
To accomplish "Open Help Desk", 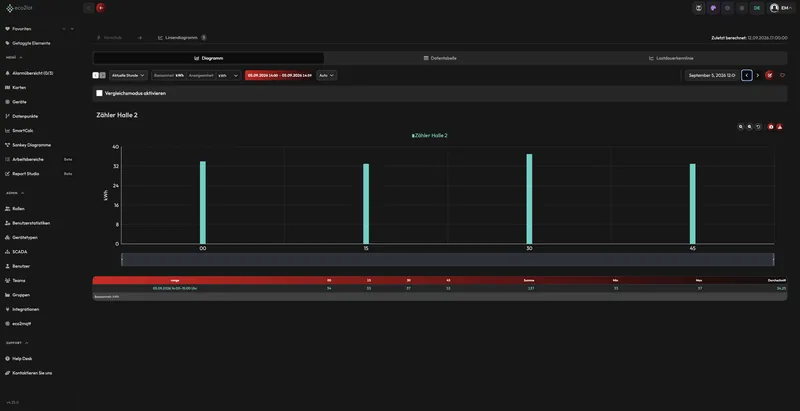I will coord(18,358).
